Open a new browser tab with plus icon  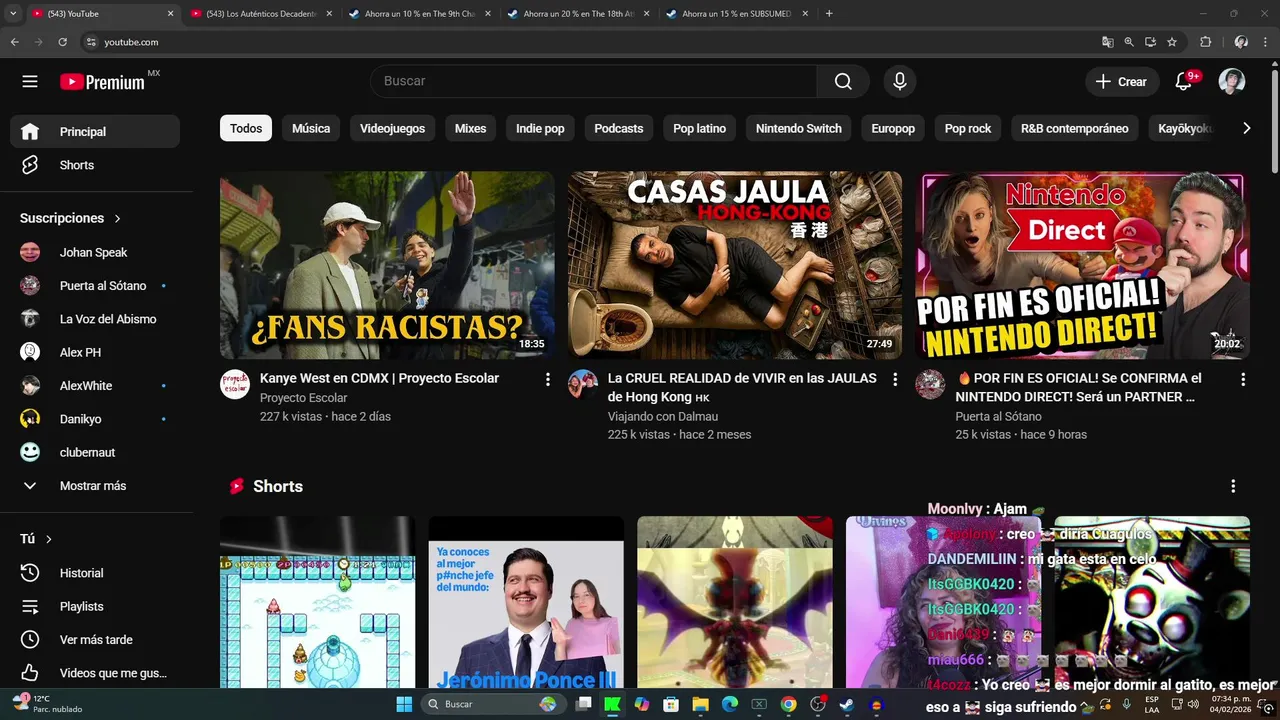(x=829, y=14)
